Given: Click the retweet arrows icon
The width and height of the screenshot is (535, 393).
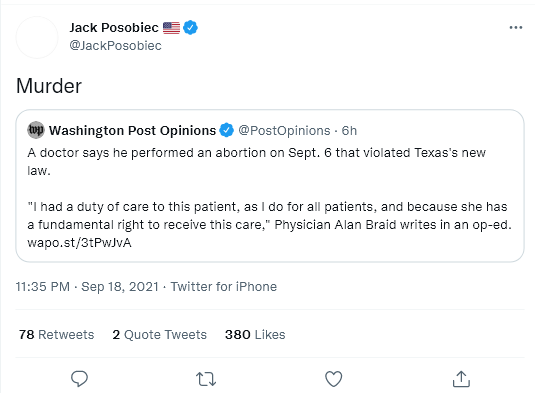Looking at the screenshot, I should tap(206, 379).
